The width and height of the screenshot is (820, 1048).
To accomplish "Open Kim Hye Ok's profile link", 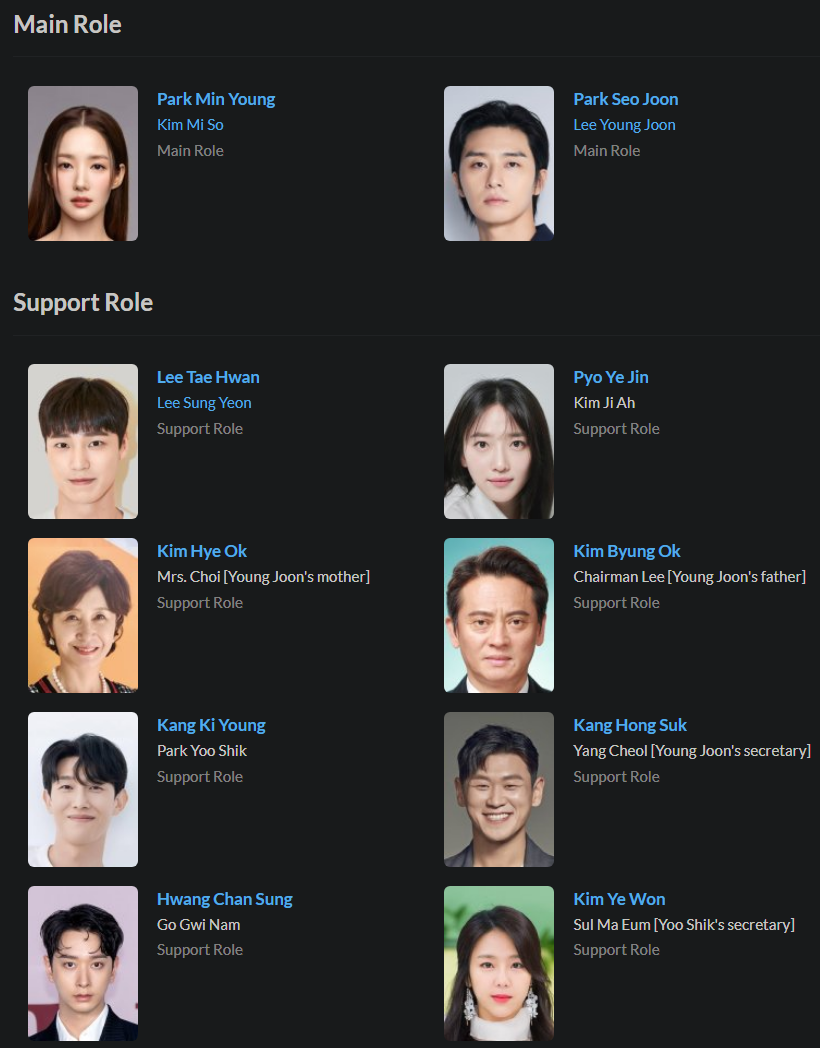I will 202,551.
